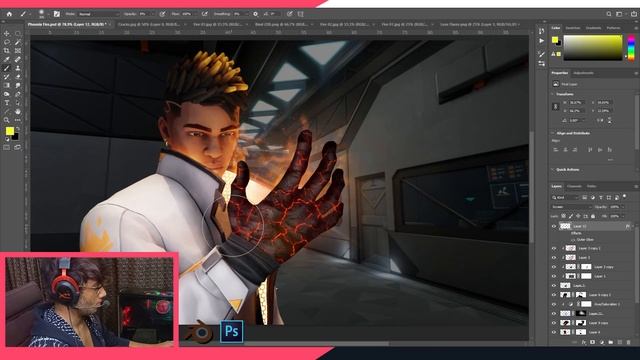Select the Eyedropper tool
640x360 pixels.
point(7,60)
